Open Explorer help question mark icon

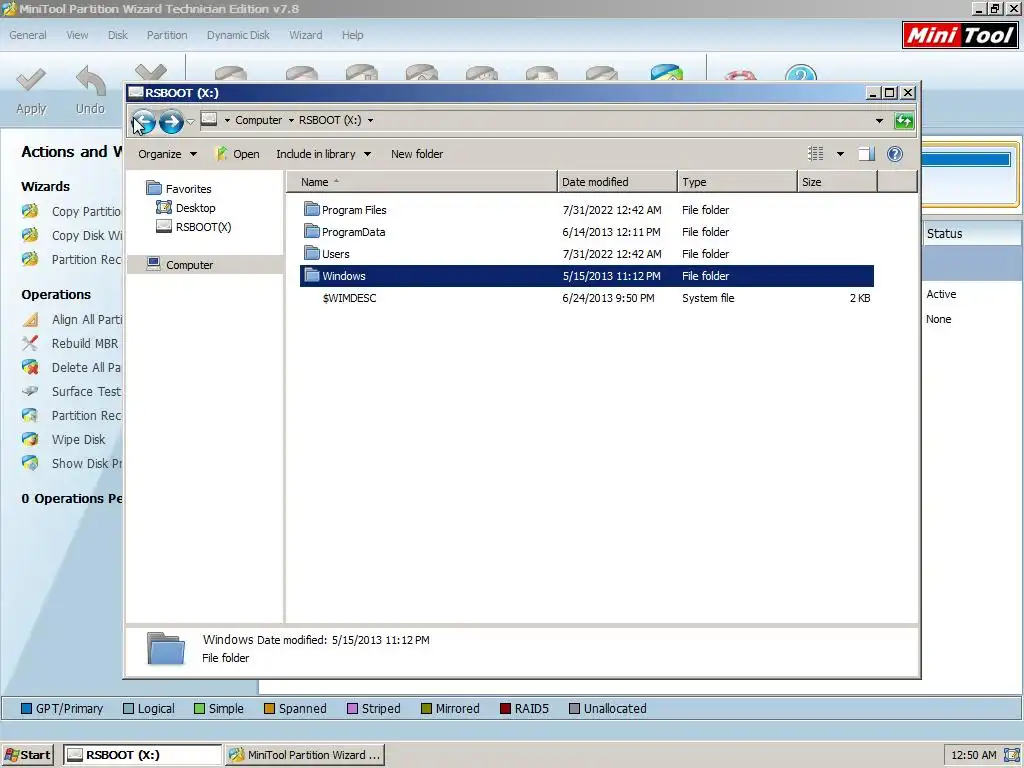click(x=895, y=153)
